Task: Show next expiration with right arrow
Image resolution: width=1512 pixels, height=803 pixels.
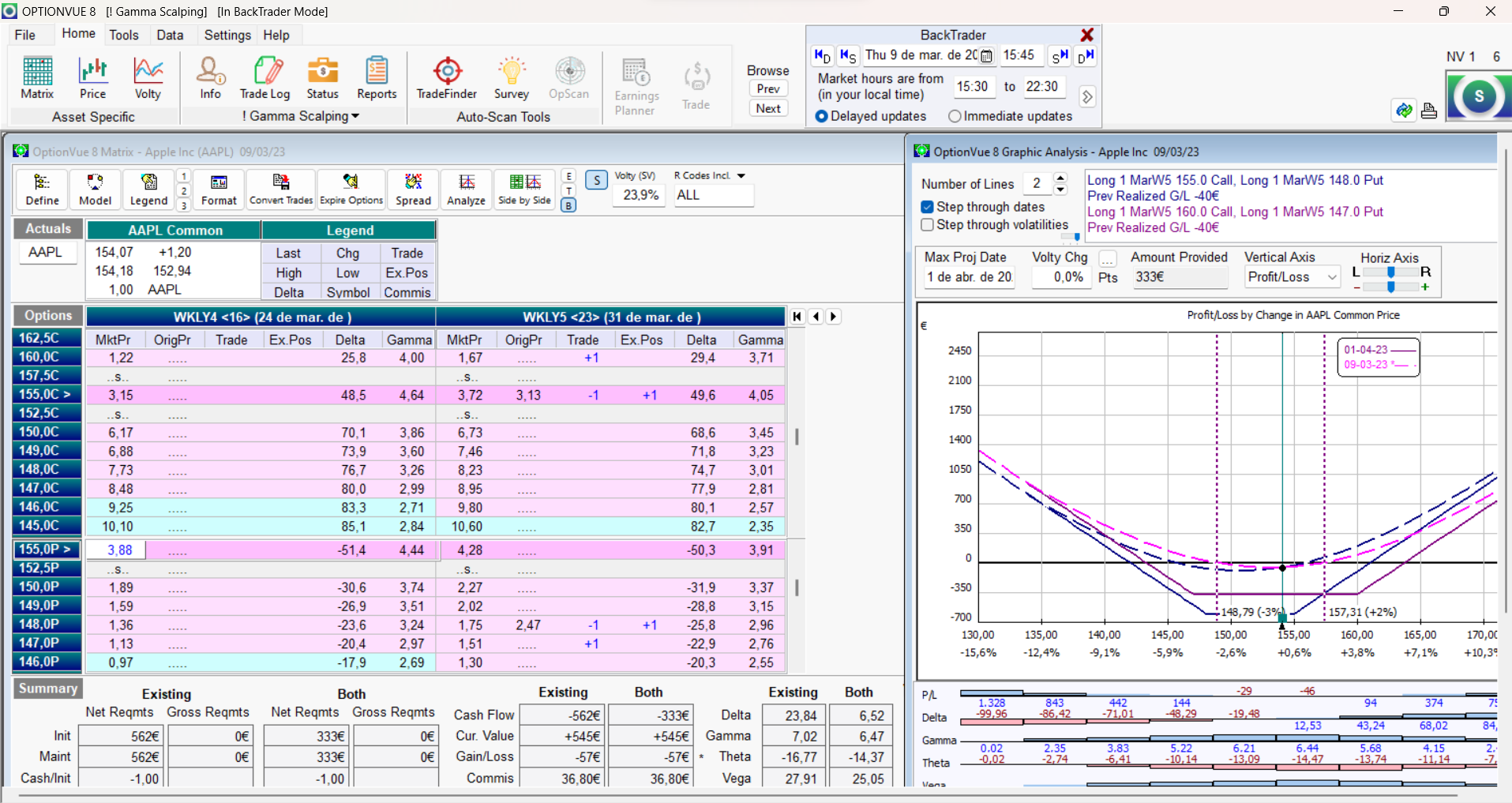Action: click(x=833, y=317)
